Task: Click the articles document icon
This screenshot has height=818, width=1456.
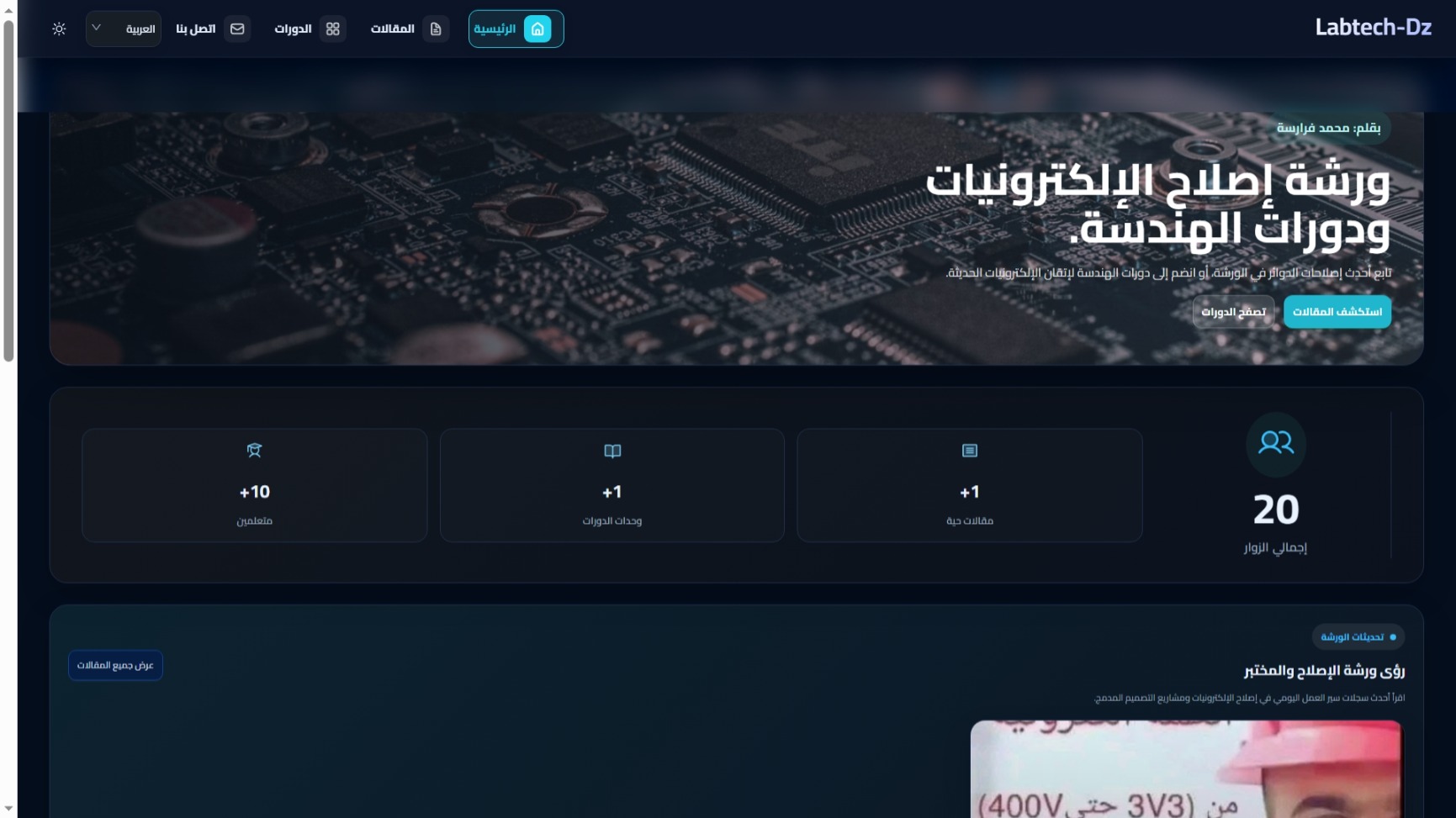Action: tap(436, 29)
